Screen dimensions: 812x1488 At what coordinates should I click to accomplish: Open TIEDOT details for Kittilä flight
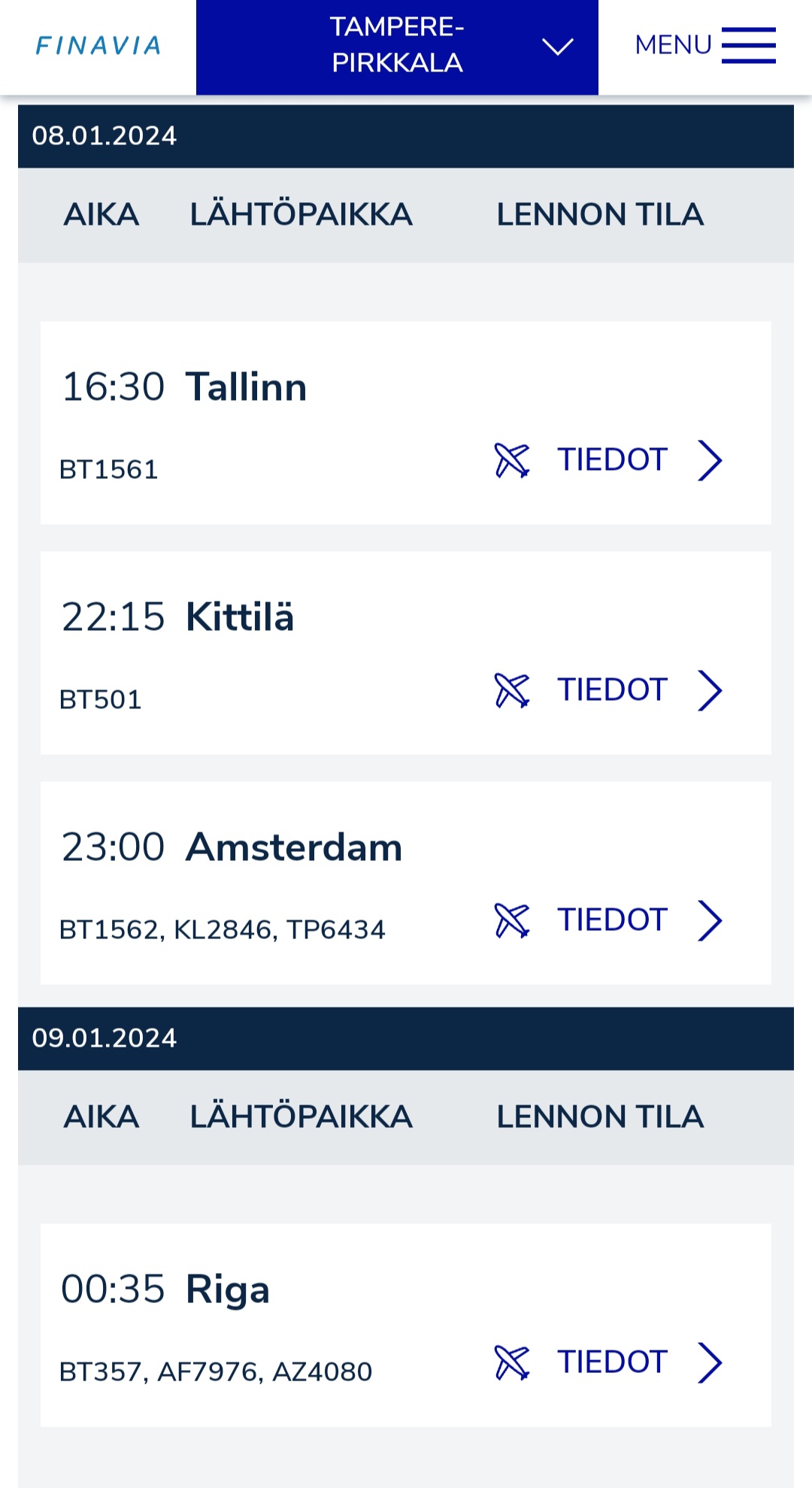pyautogui.click(x=612, y=690)
